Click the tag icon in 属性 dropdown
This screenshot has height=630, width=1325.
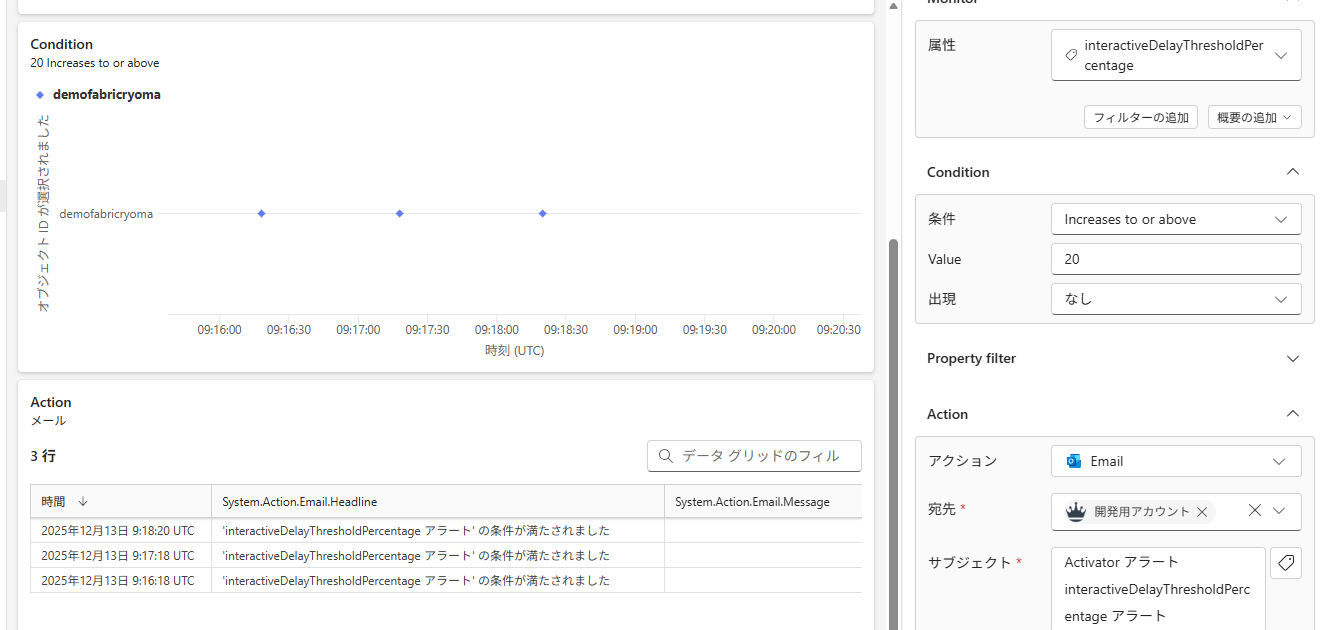pyautogui.click(x=1071, y=56)
